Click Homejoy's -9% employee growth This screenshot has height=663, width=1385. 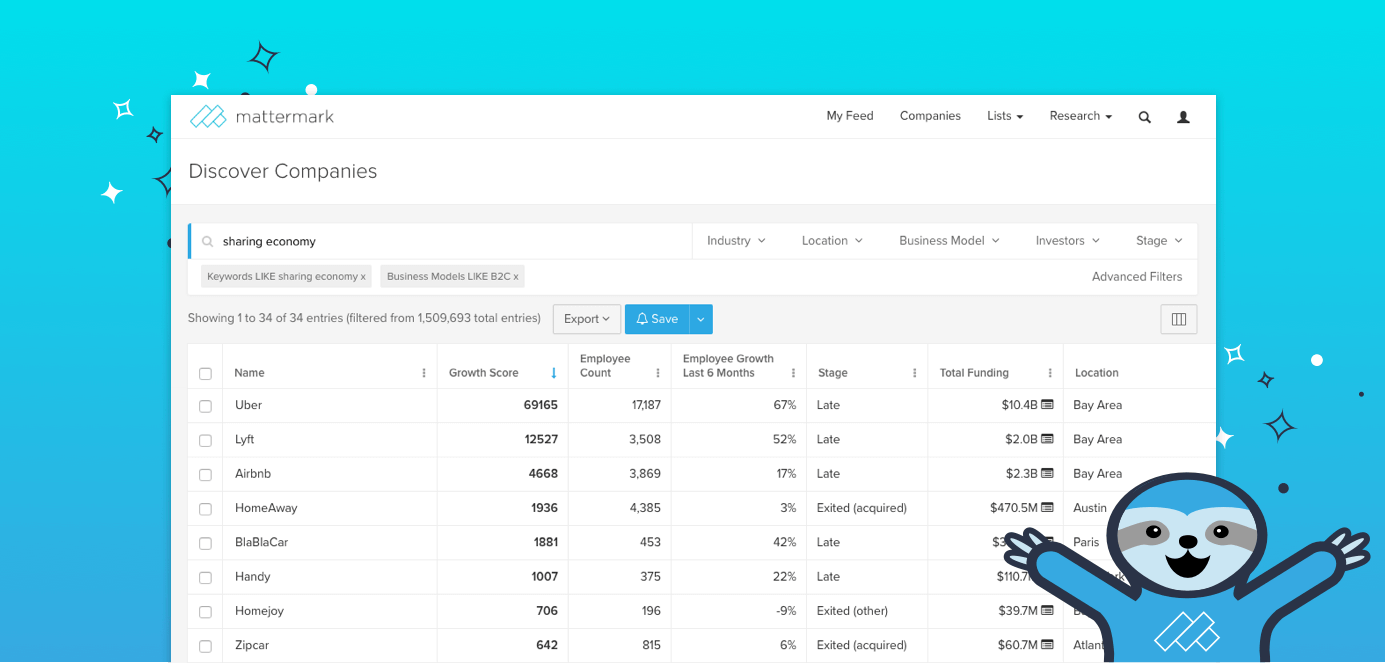point(784,610)
